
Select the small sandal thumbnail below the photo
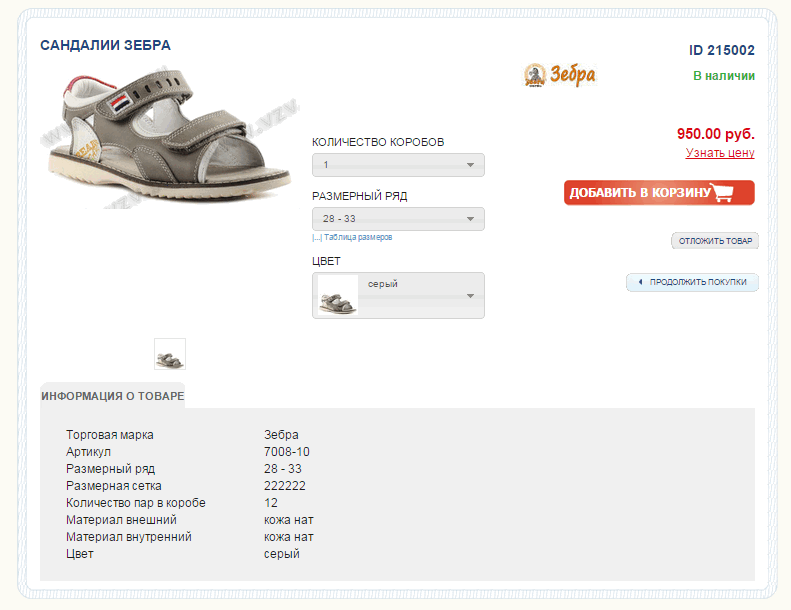[x=170, y=354]
